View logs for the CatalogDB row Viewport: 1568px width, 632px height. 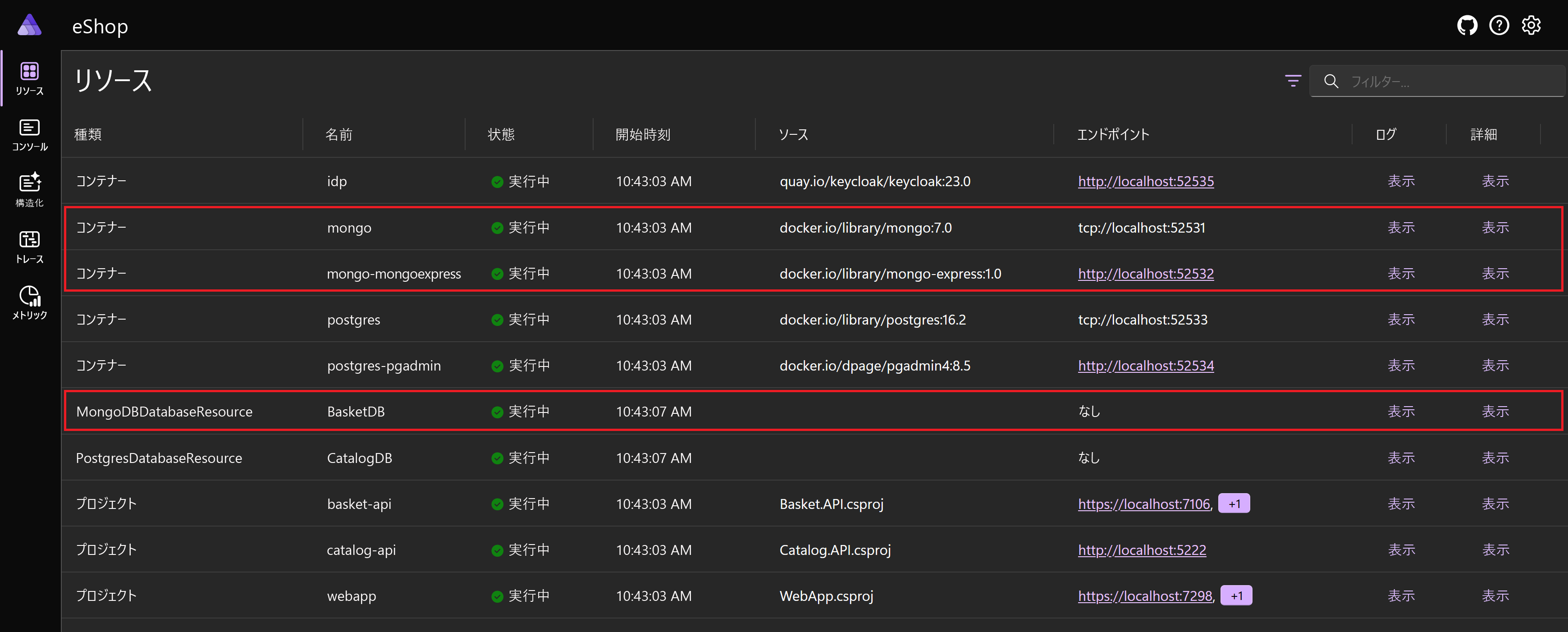pos(1401,458)
